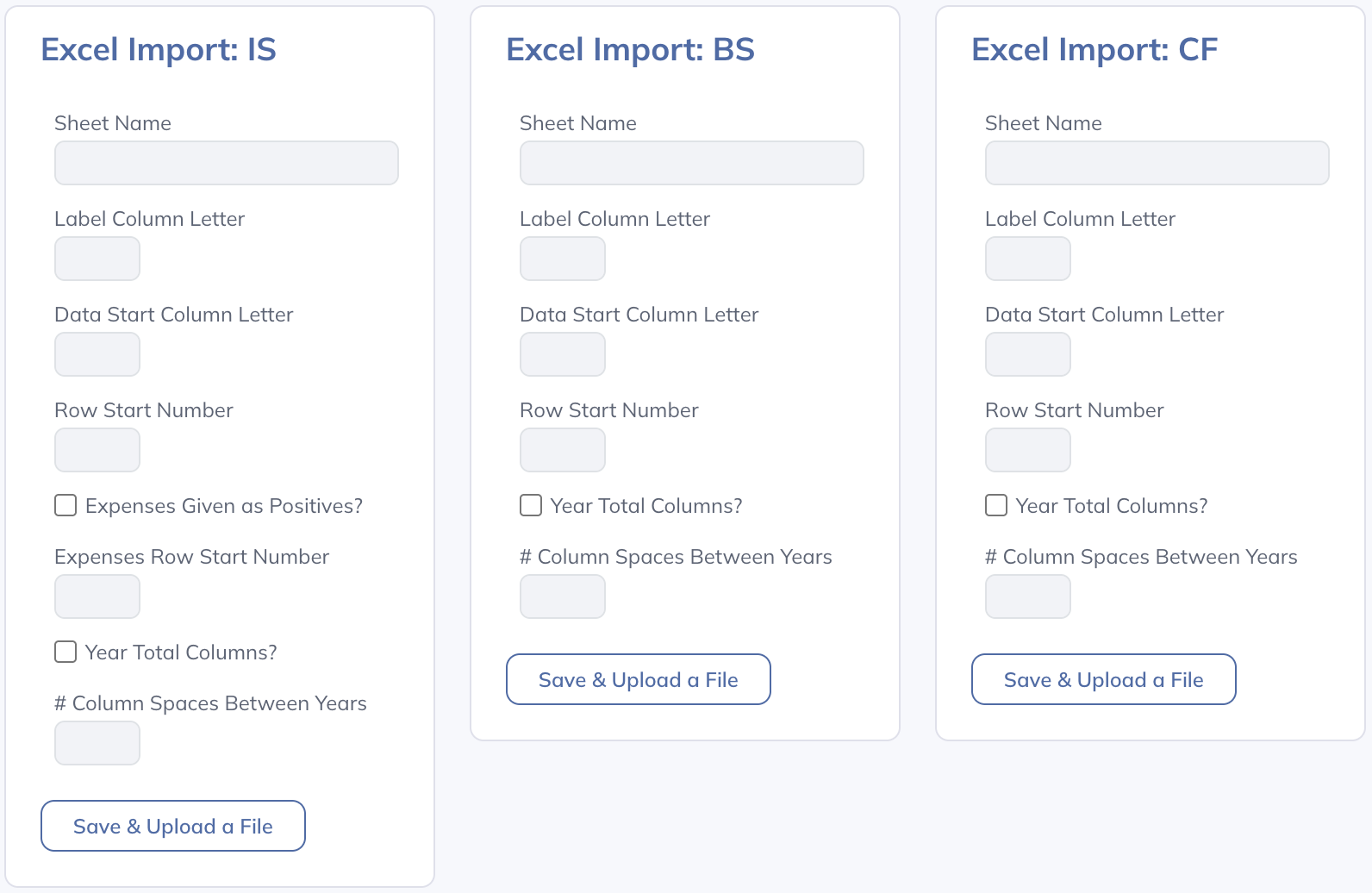Check Expenses Given as Positives in IS import
This screenshot has width=1372, height=893.
coord(65,505)
